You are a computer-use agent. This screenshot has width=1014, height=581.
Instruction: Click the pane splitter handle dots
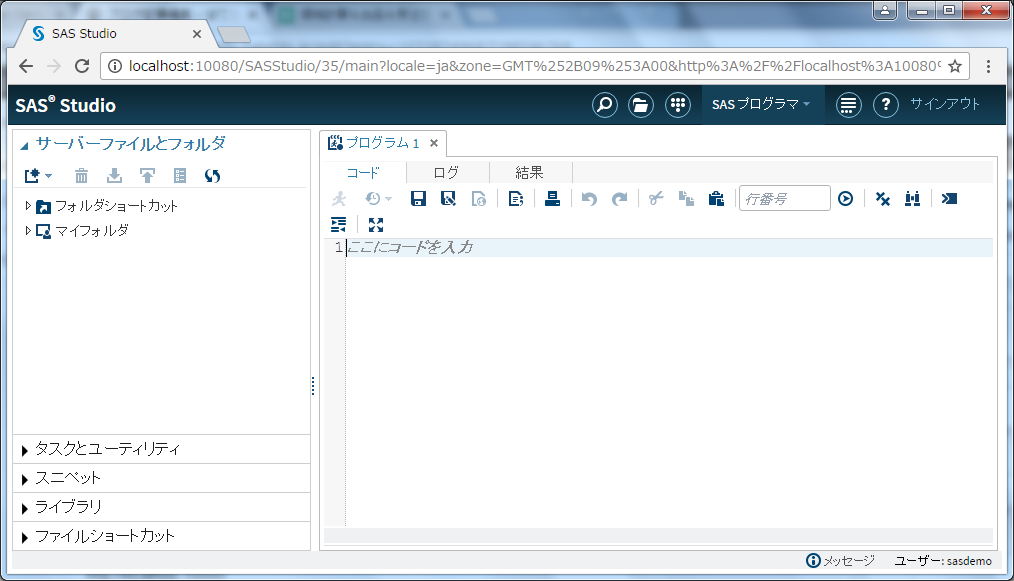tap(313, 386)
